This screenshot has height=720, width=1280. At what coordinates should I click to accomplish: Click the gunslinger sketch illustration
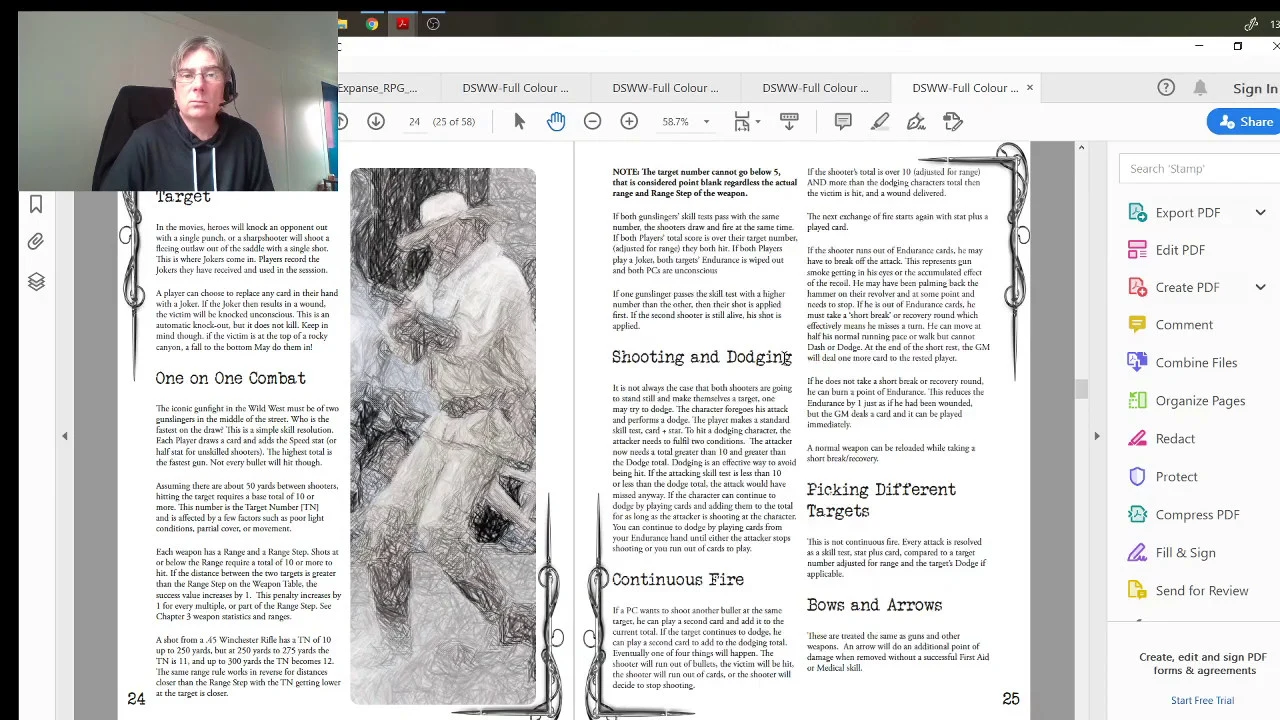pyautogui.click(x=443, y=436)
